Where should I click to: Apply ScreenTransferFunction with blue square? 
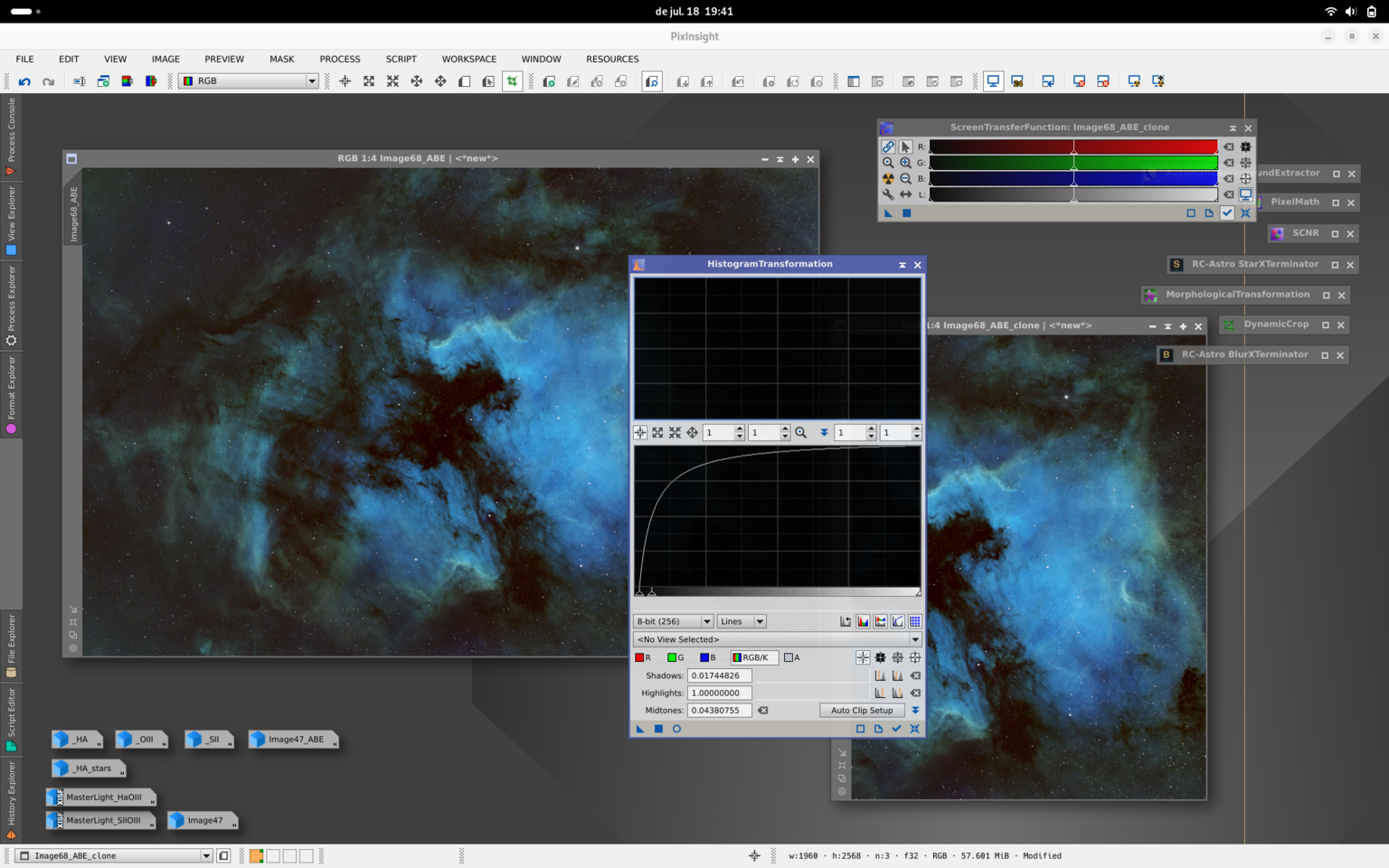[x=906, y=213]
